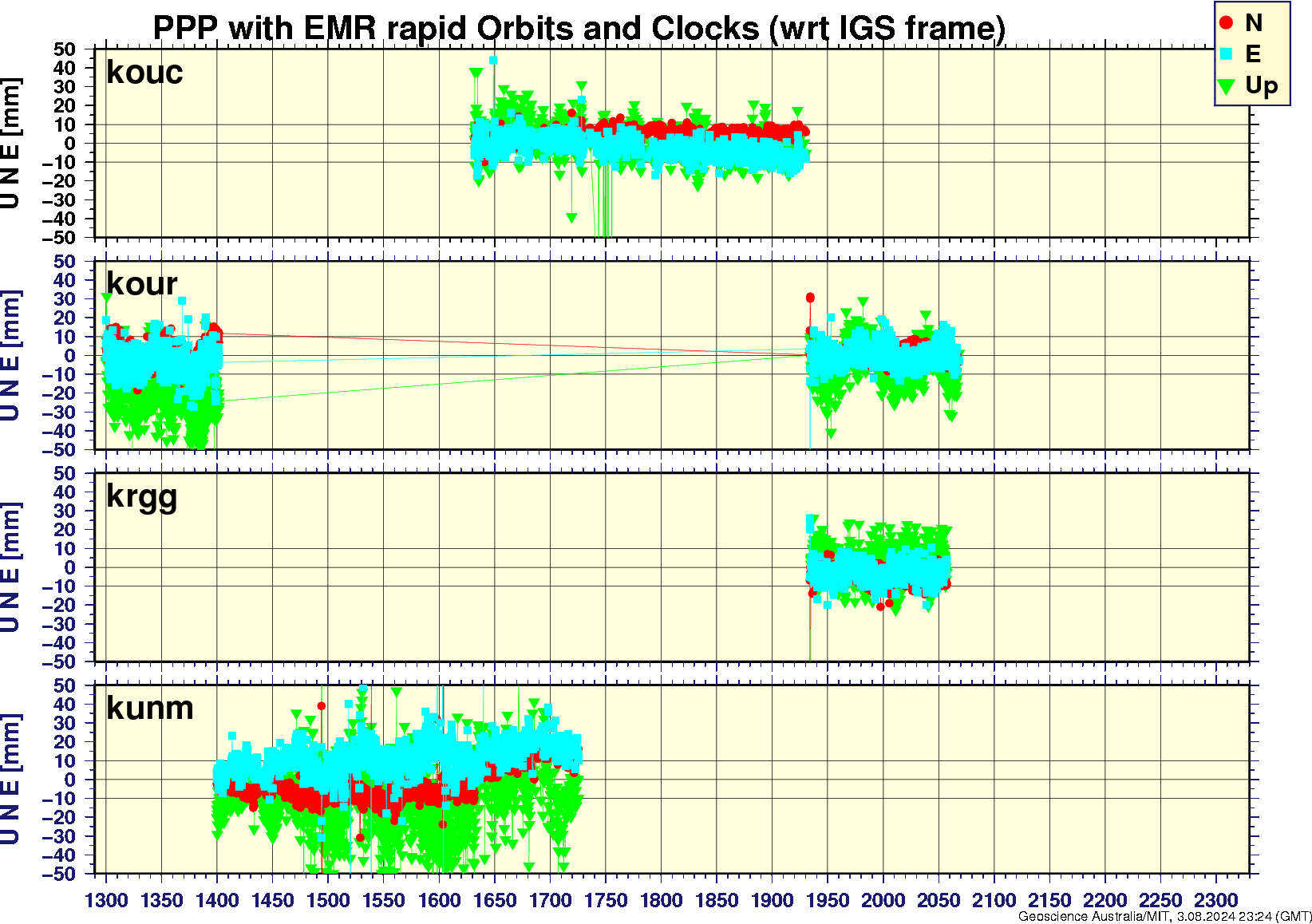Viewport: 1312px width, 924px height.
Task: Click the x-axis tick label 1650
Action: coord(495,901)
